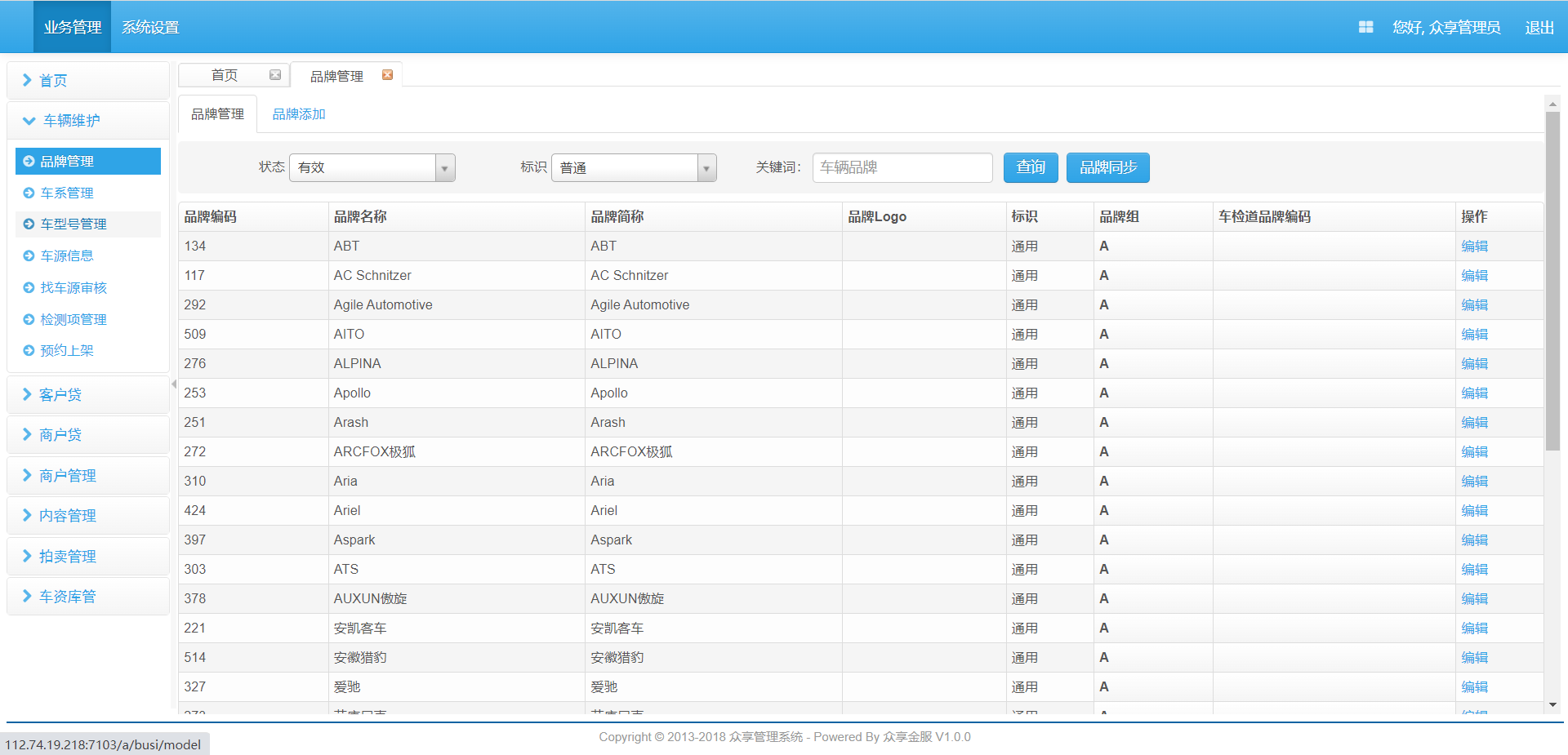Click the sidebar collapse arrow handle
Image resolution: width=1568 pixels, height=755 pixels.
pyautogui.click(x=174, y=384)
